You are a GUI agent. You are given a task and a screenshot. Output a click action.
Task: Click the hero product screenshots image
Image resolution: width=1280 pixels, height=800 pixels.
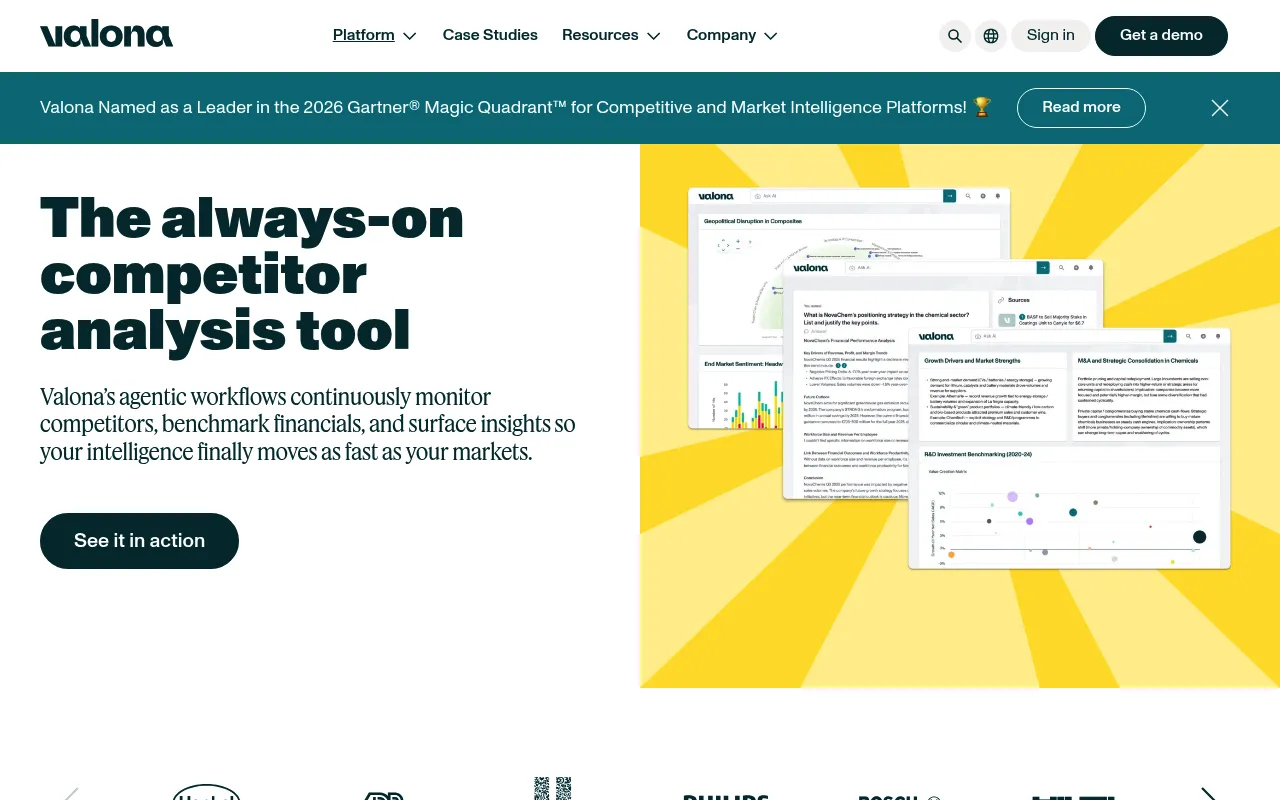pos(960,416)
